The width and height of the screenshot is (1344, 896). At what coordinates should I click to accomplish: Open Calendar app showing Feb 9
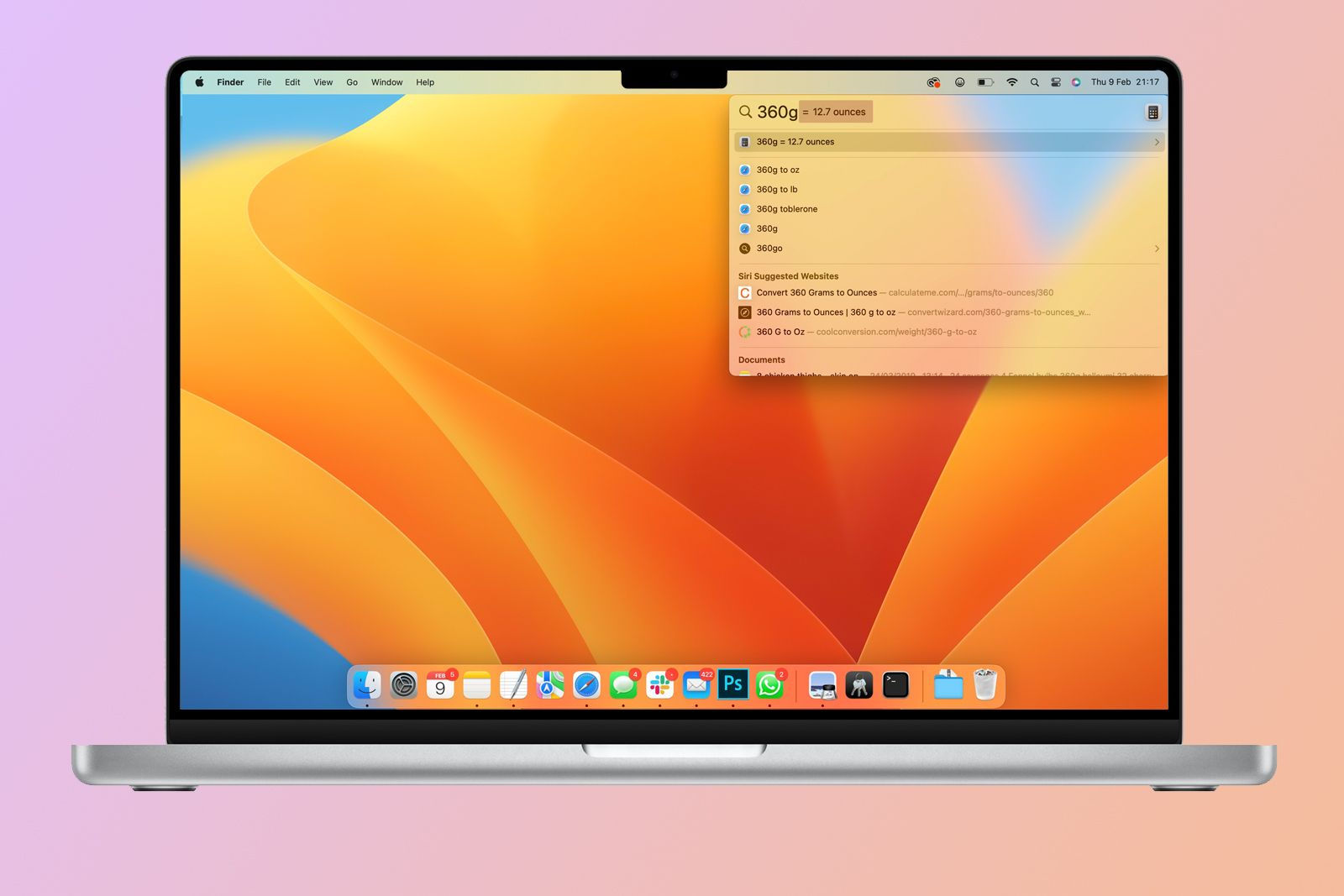click(x=440, y=685)
